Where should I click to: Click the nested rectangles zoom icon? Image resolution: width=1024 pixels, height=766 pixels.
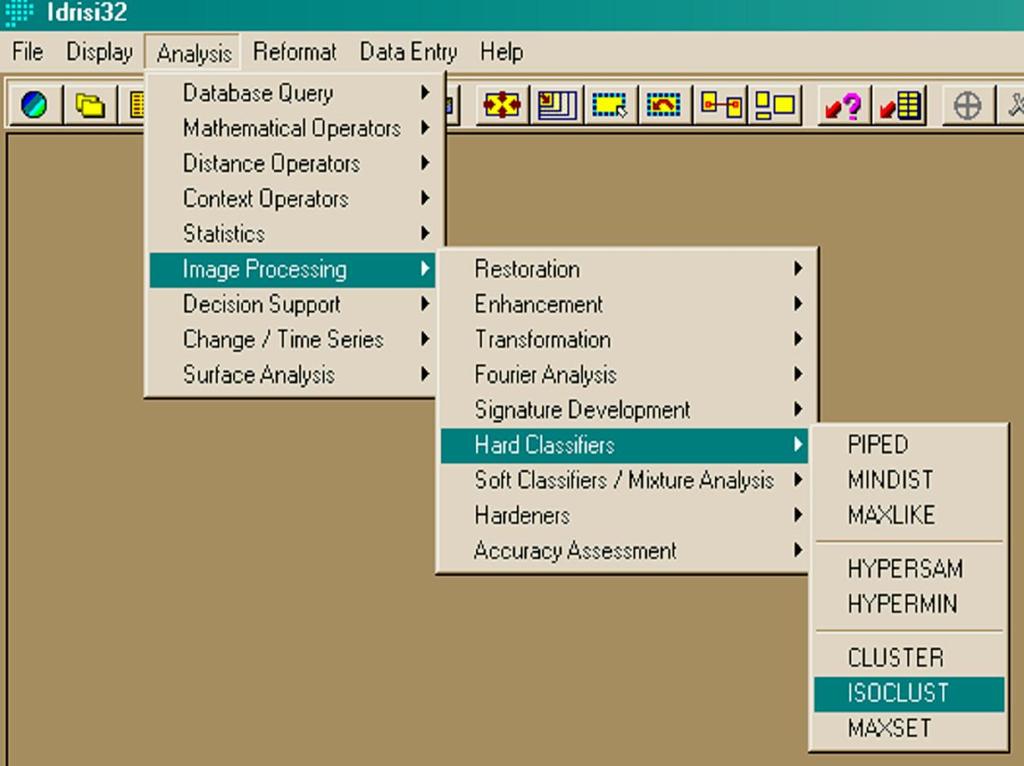(x=557, y=104)
